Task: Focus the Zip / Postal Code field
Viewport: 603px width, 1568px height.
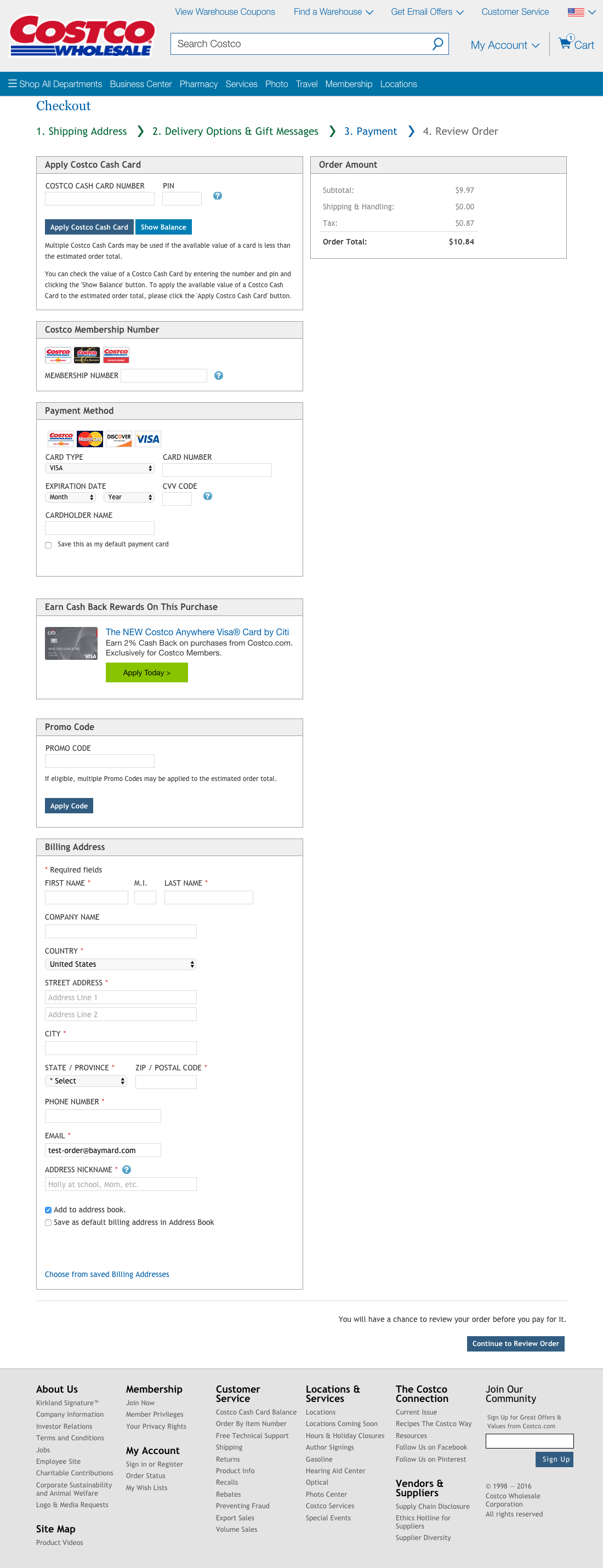Action: point(166,1082)
